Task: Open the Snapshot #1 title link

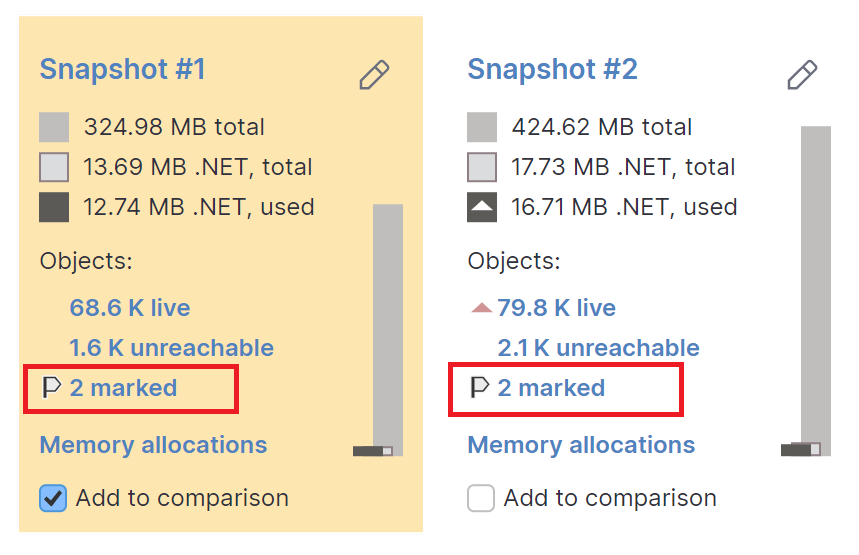Action: pyautogui.click(x=122, y=70)
